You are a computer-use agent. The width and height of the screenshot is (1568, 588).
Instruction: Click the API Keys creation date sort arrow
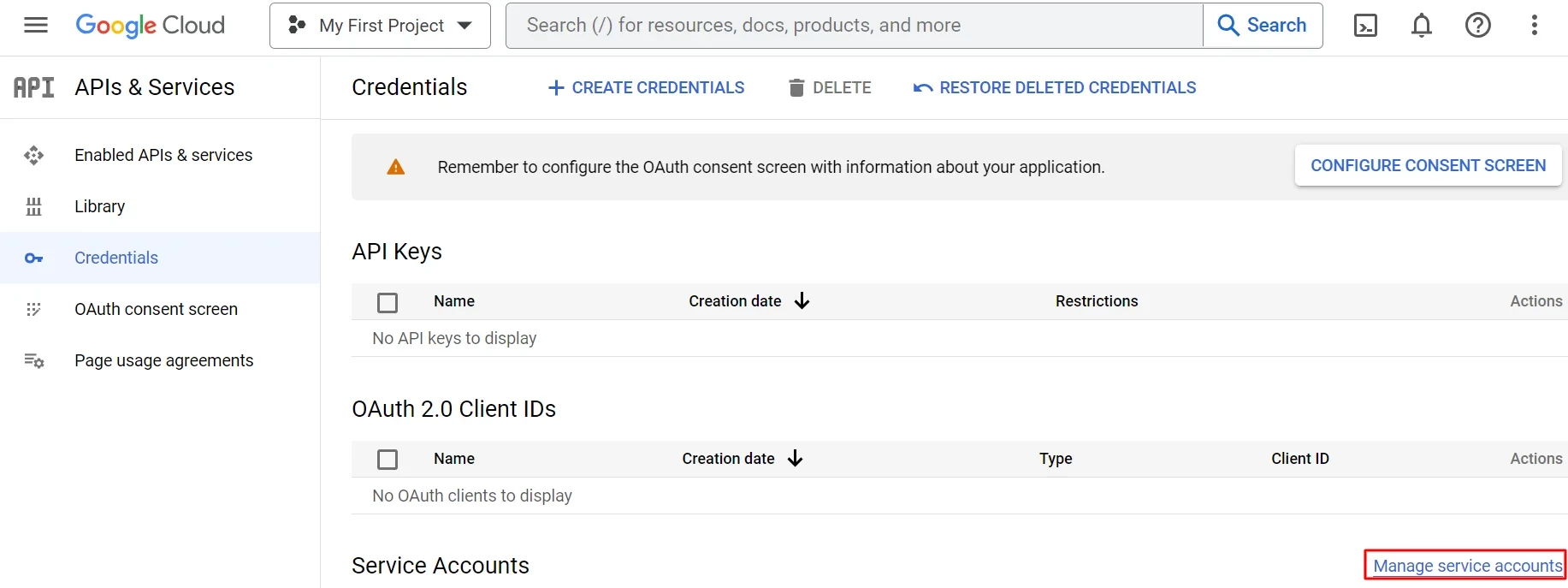pos(802,301)
